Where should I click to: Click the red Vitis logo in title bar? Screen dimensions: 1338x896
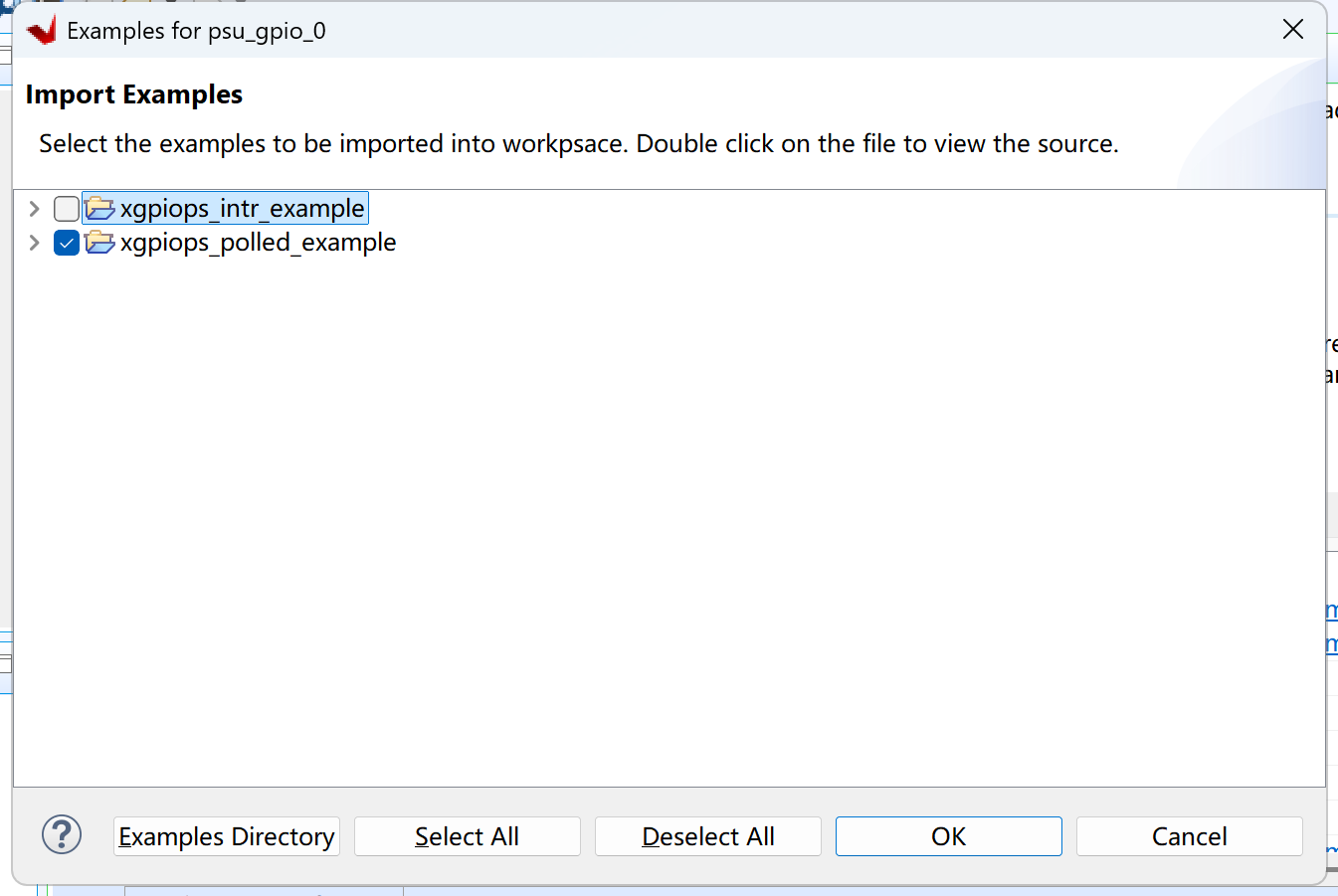(x=42, y=31)
